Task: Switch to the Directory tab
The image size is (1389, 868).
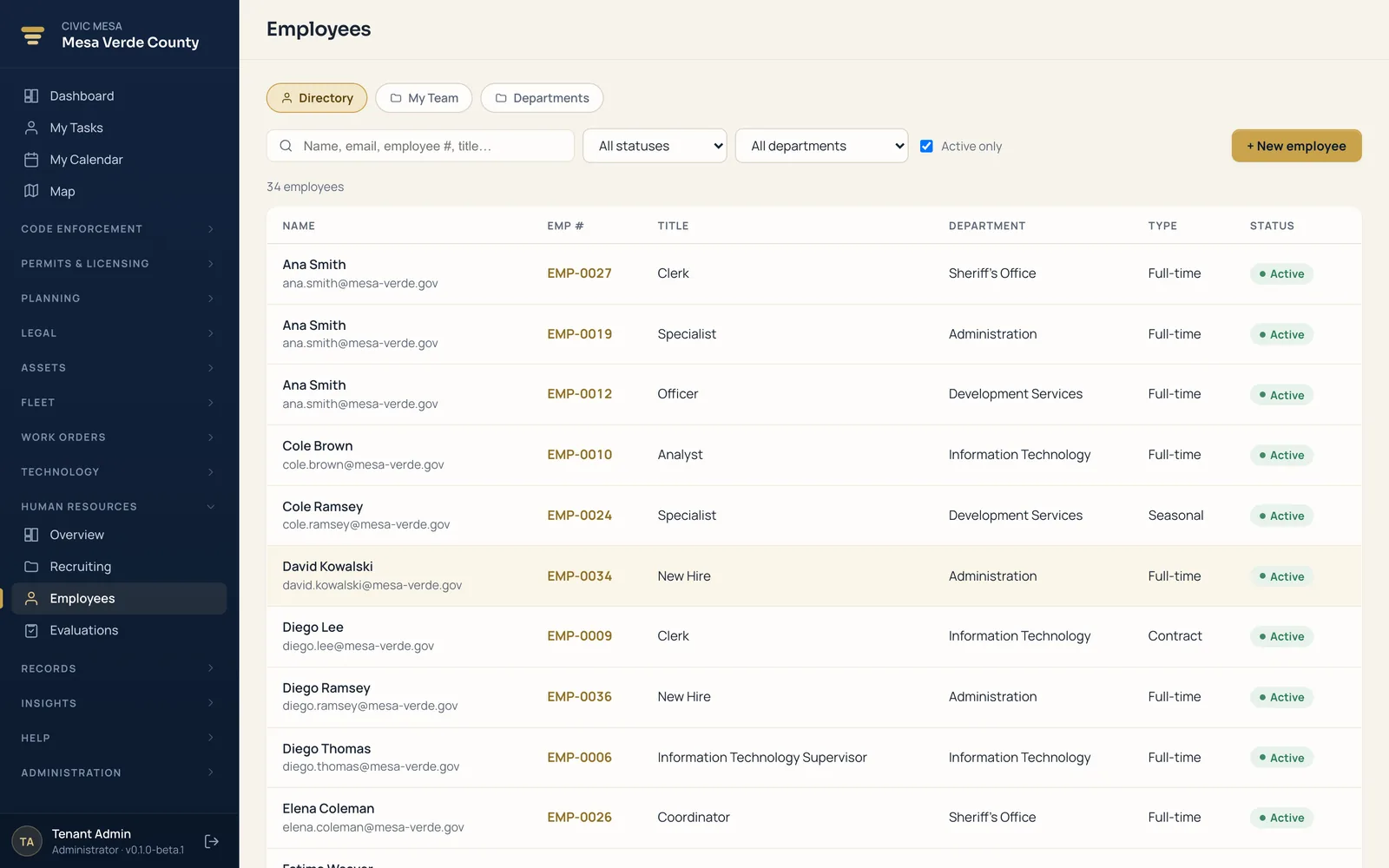Action: click(317, 98)
